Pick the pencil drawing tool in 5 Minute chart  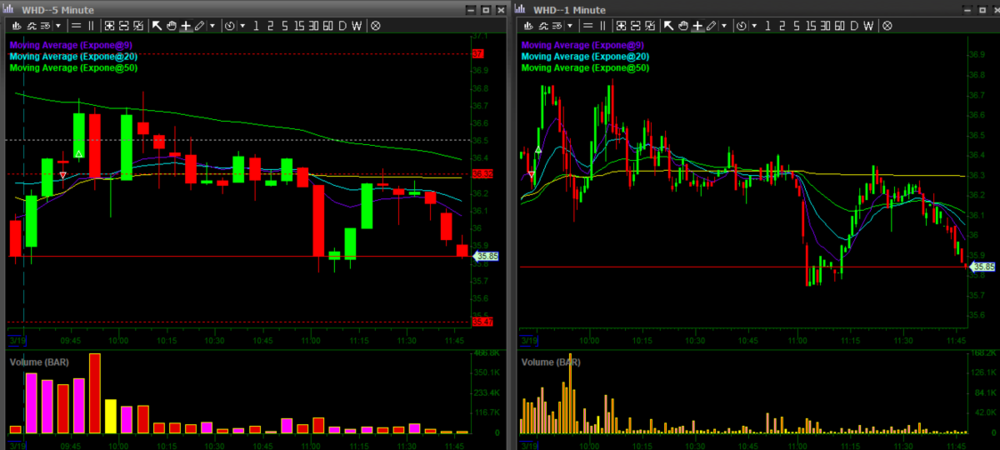[200, 26]
